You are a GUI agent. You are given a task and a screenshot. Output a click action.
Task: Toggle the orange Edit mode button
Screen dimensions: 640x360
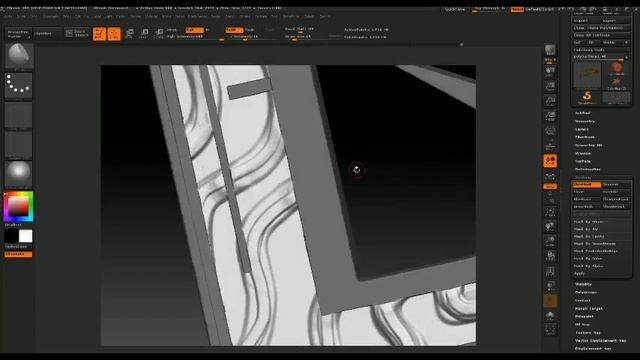99,33
